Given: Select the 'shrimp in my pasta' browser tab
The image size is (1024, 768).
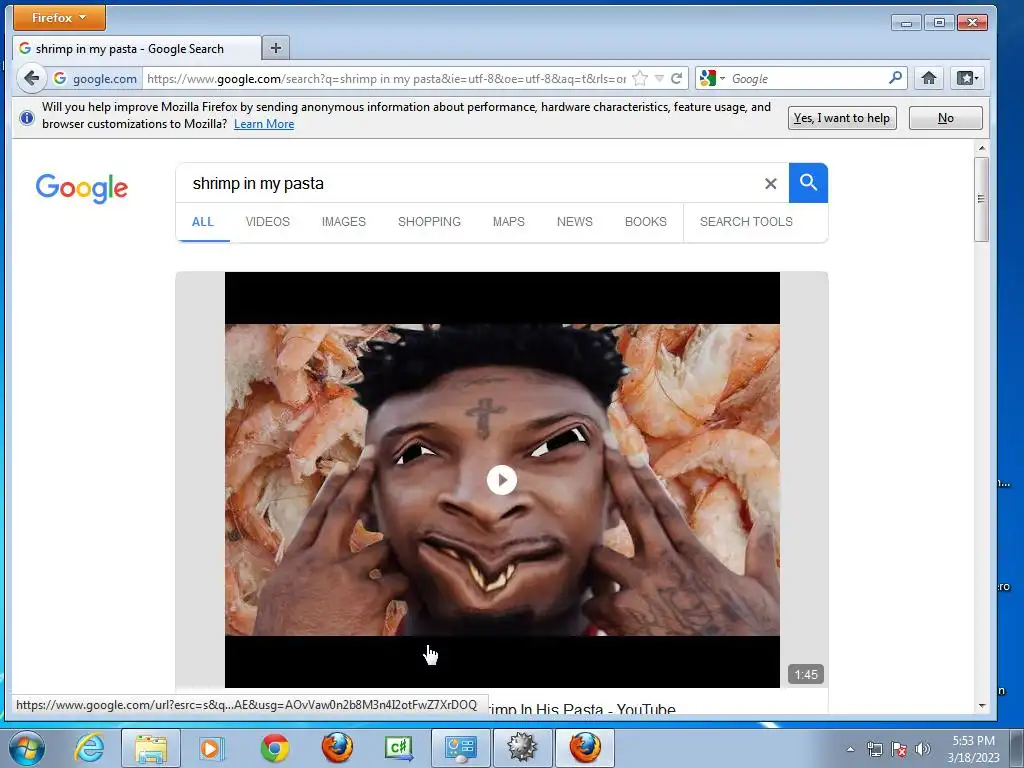Looking at the screenshot, I should point(137,49).
